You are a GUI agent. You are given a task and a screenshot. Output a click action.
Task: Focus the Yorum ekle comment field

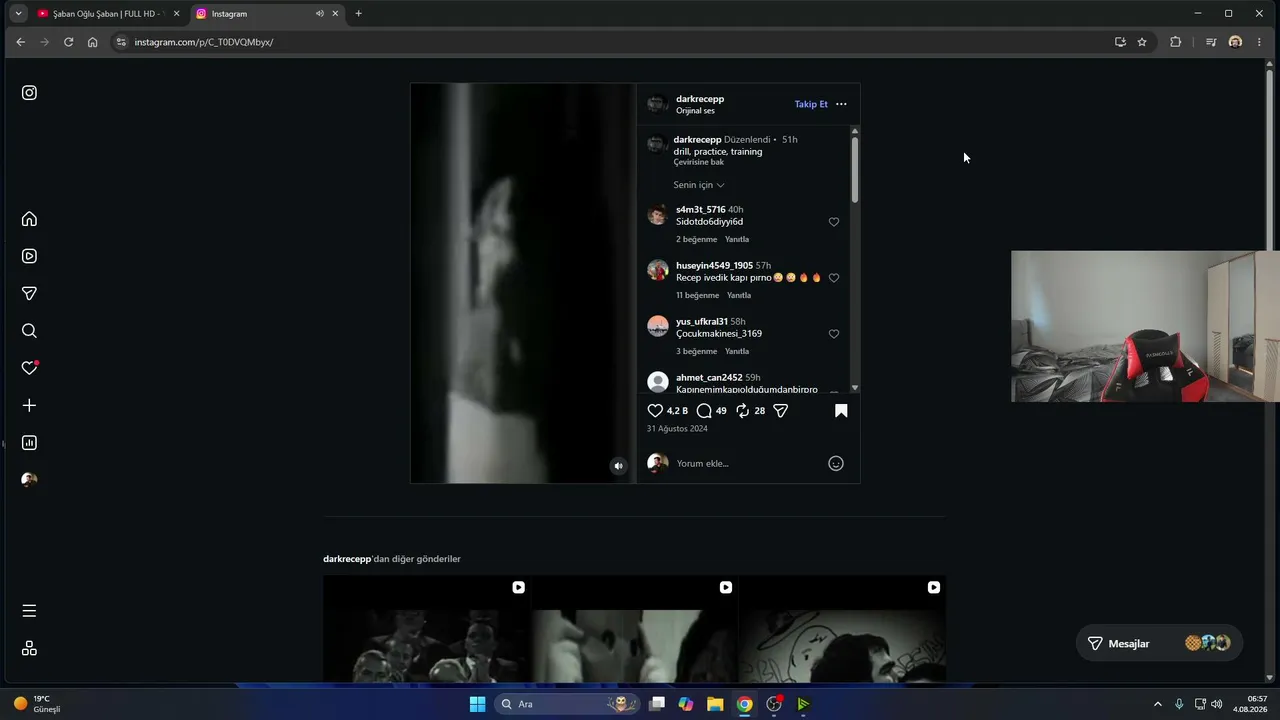(x=748, y=463)
